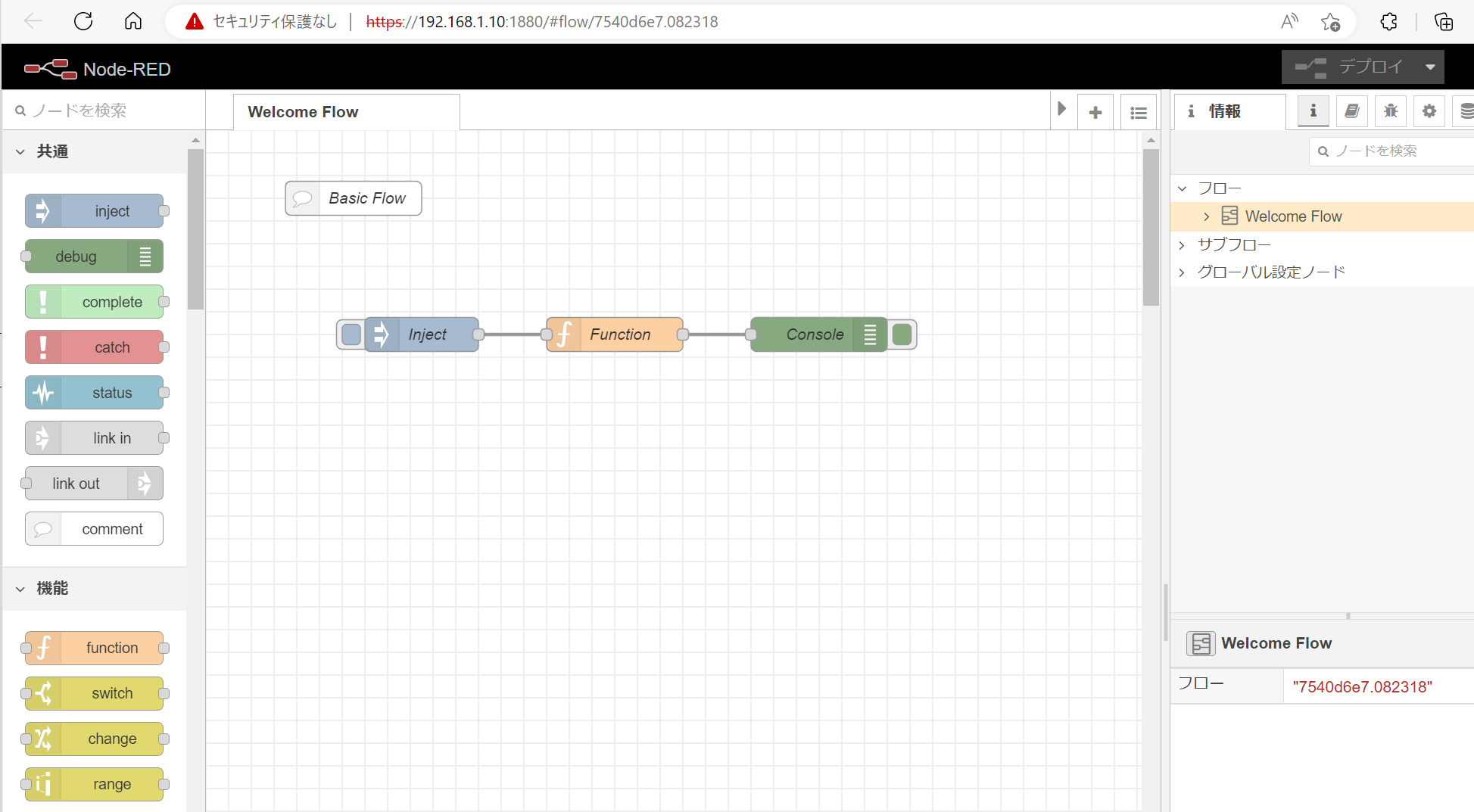Screen dimensions: 1474x812
Task: Click the info 'i' sidebar tab icon
Action: [x=1313, y=111]
